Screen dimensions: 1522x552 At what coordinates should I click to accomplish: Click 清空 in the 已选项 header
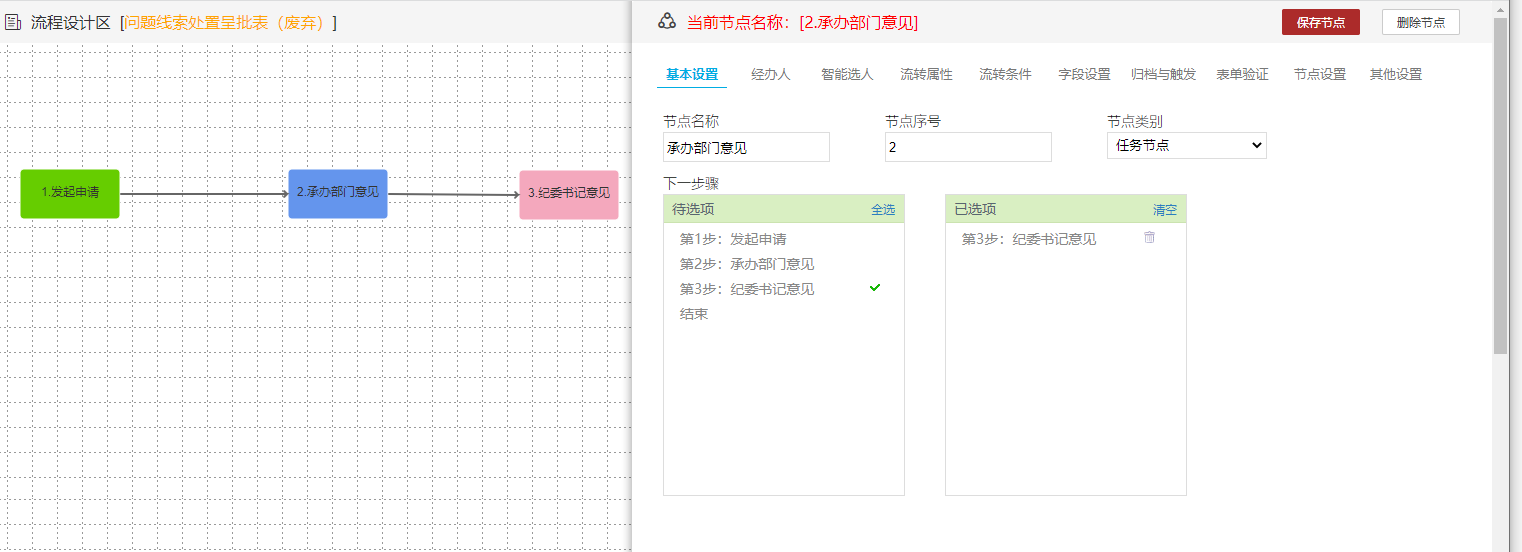point(1165,210)
